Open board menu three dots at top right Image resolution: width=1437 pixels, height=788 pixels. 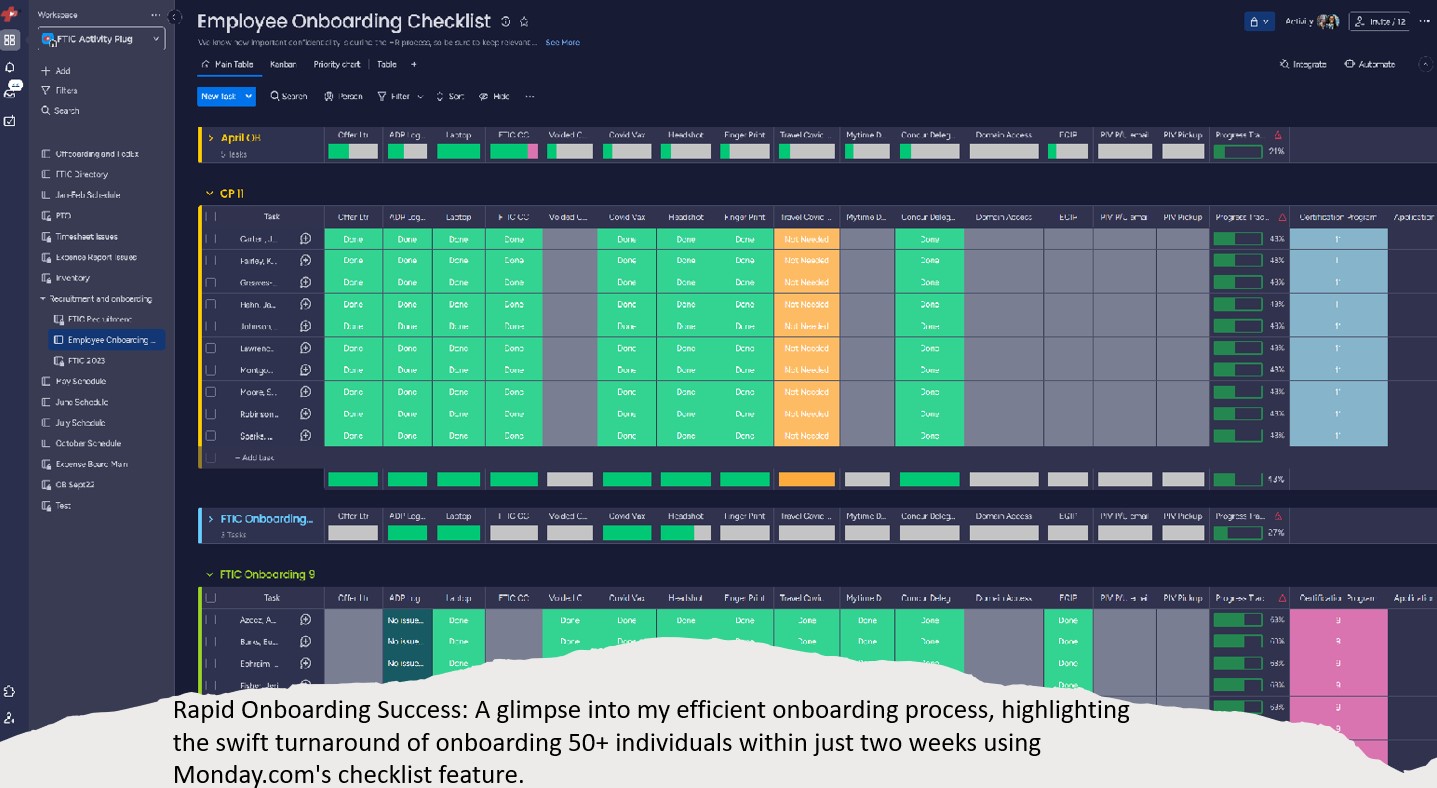[1423, 21]
